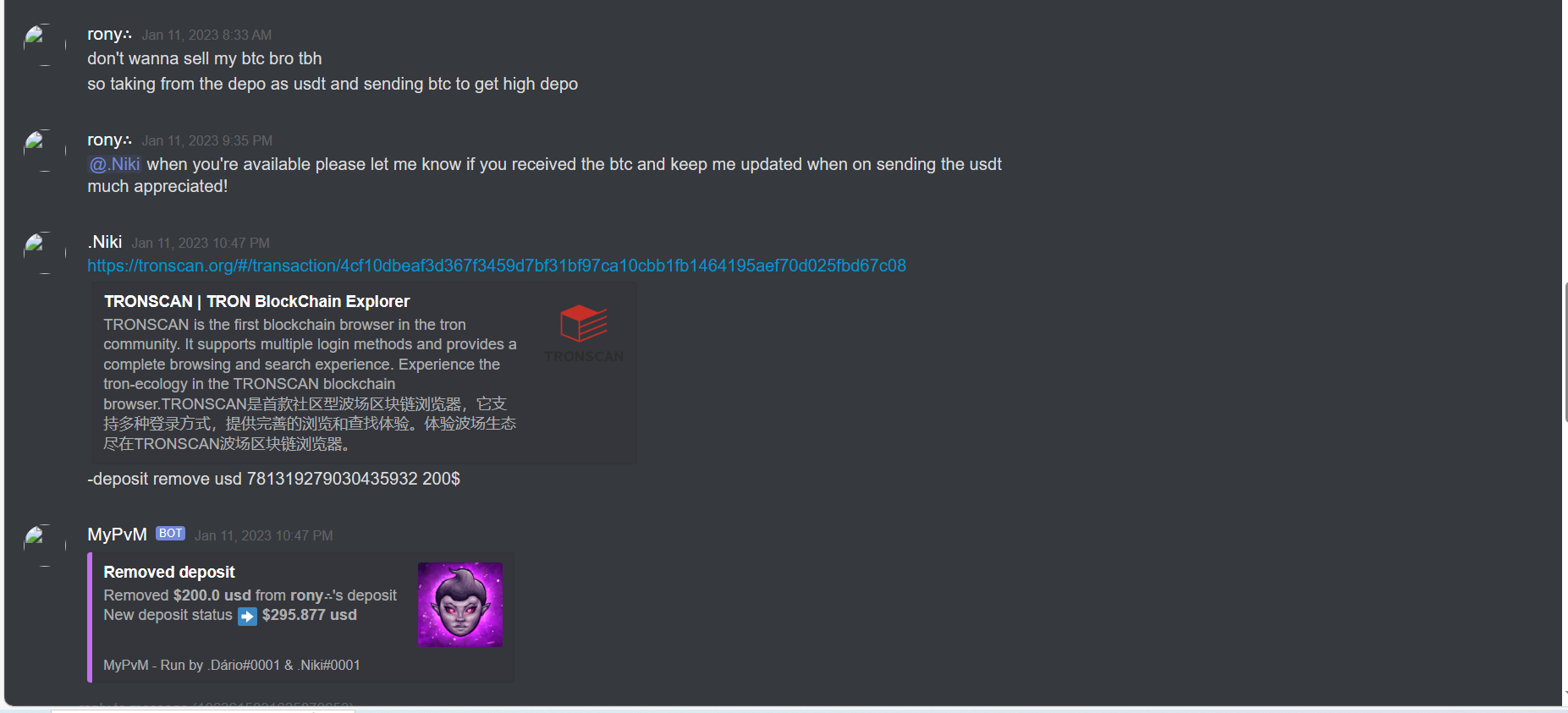Screen dimensions: 1568x713
Task: Click the MyPvM bot username
Action: 117,535
